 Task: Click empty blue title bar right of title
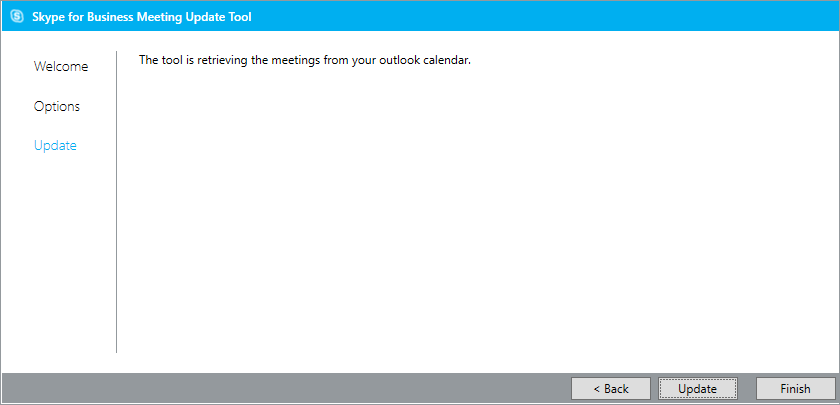[x=550, y=16]
